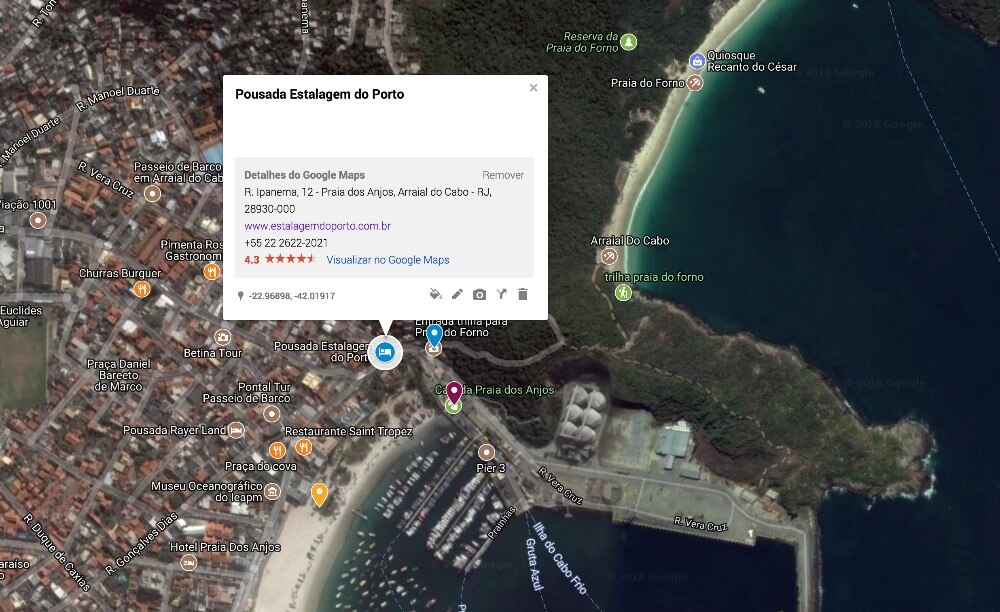
Task: Click the Ilha do Cabo Frio route label
Action: pos(559,558)
